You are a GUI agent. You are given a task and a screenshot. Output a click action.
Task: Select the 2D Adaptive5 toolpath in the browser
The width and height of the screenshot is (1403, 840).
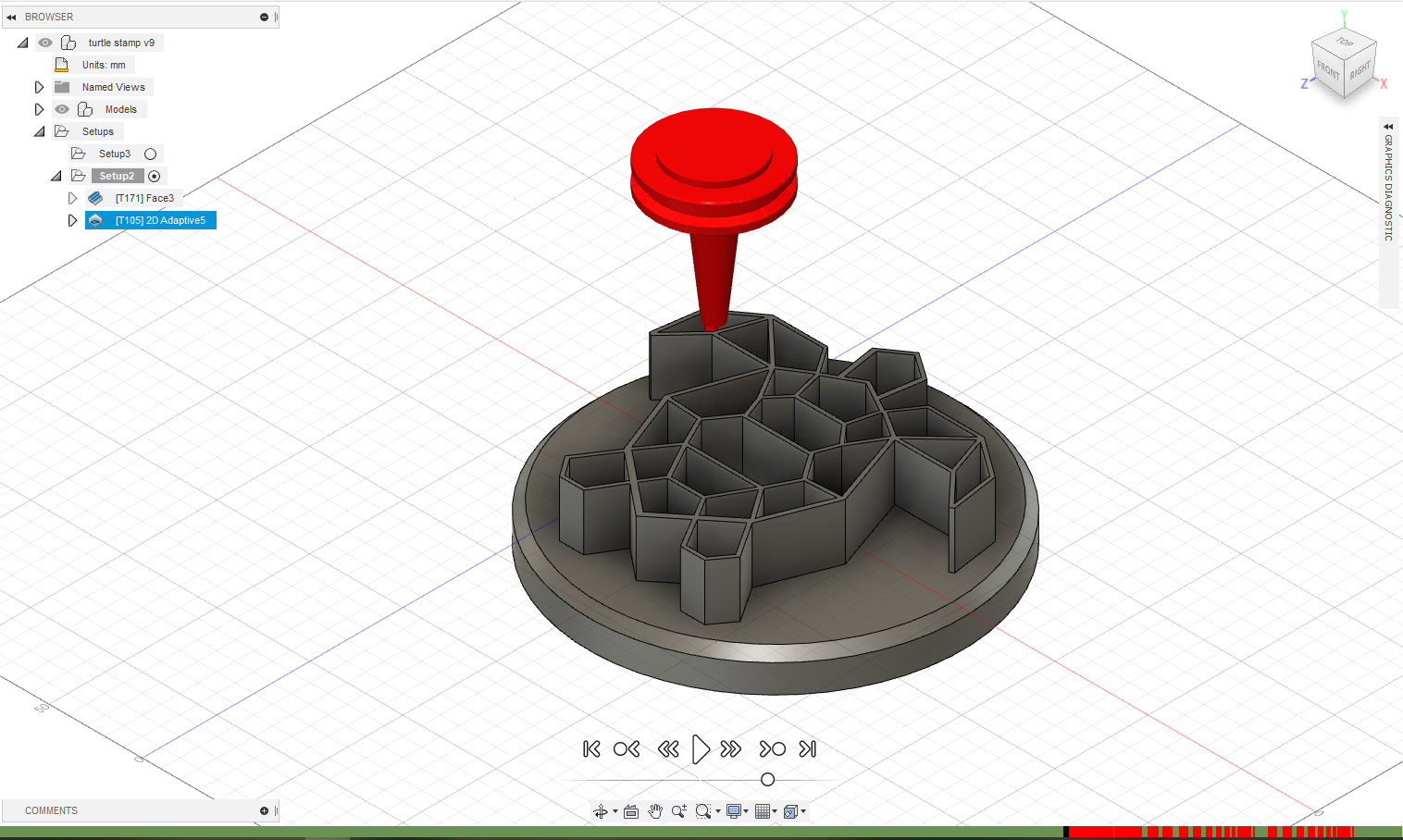159,220
